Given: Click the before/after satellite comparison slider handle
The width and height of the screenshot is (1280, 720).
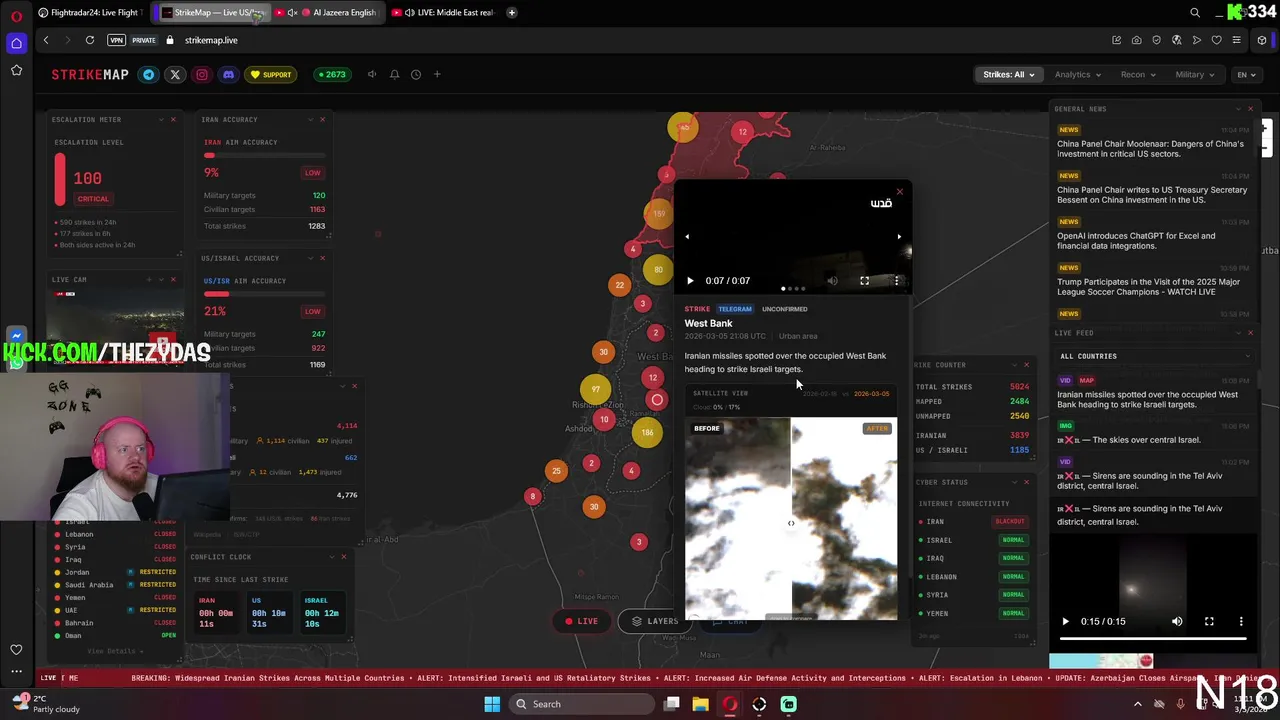Looking at the screenshot, I should point(791,523).
